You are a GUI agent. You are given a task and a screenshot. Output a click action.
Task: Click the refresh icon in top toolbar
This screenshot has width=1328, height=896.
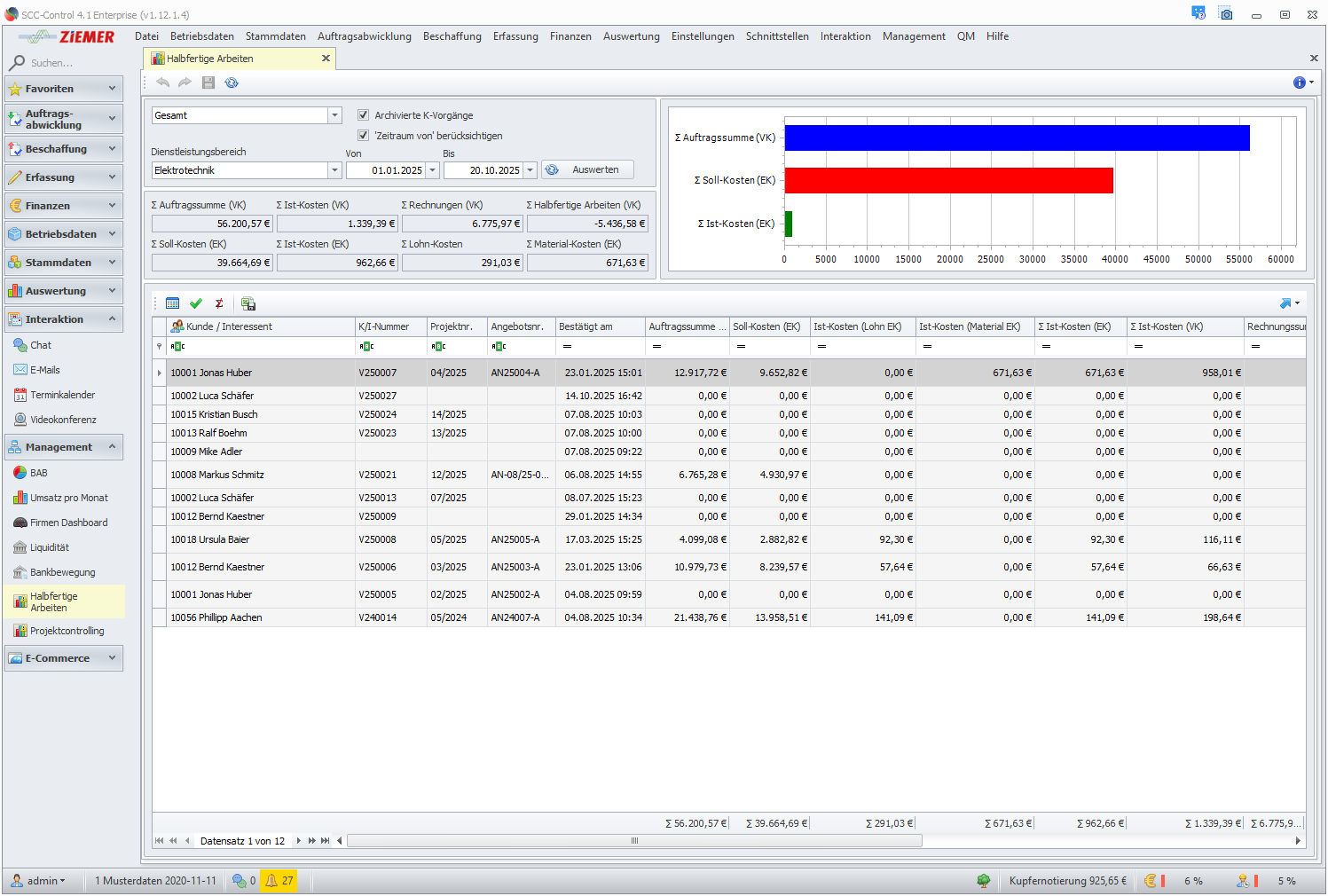(x=232, y=83)
